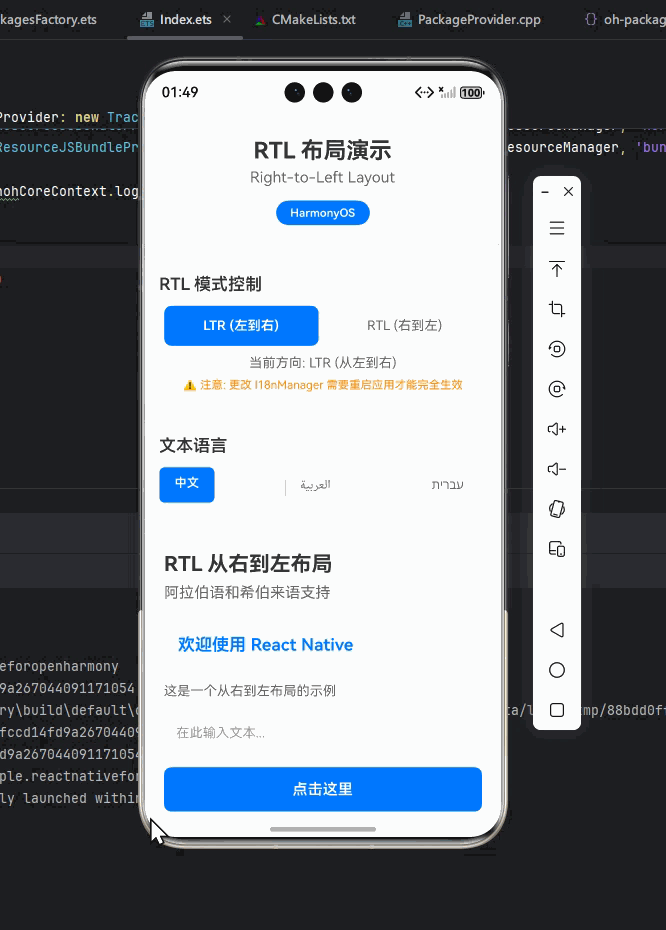Click the 这是一个从右到左布局的示例 sentence
The height and width of the screenshot is (930, 666).
(250, 691)
